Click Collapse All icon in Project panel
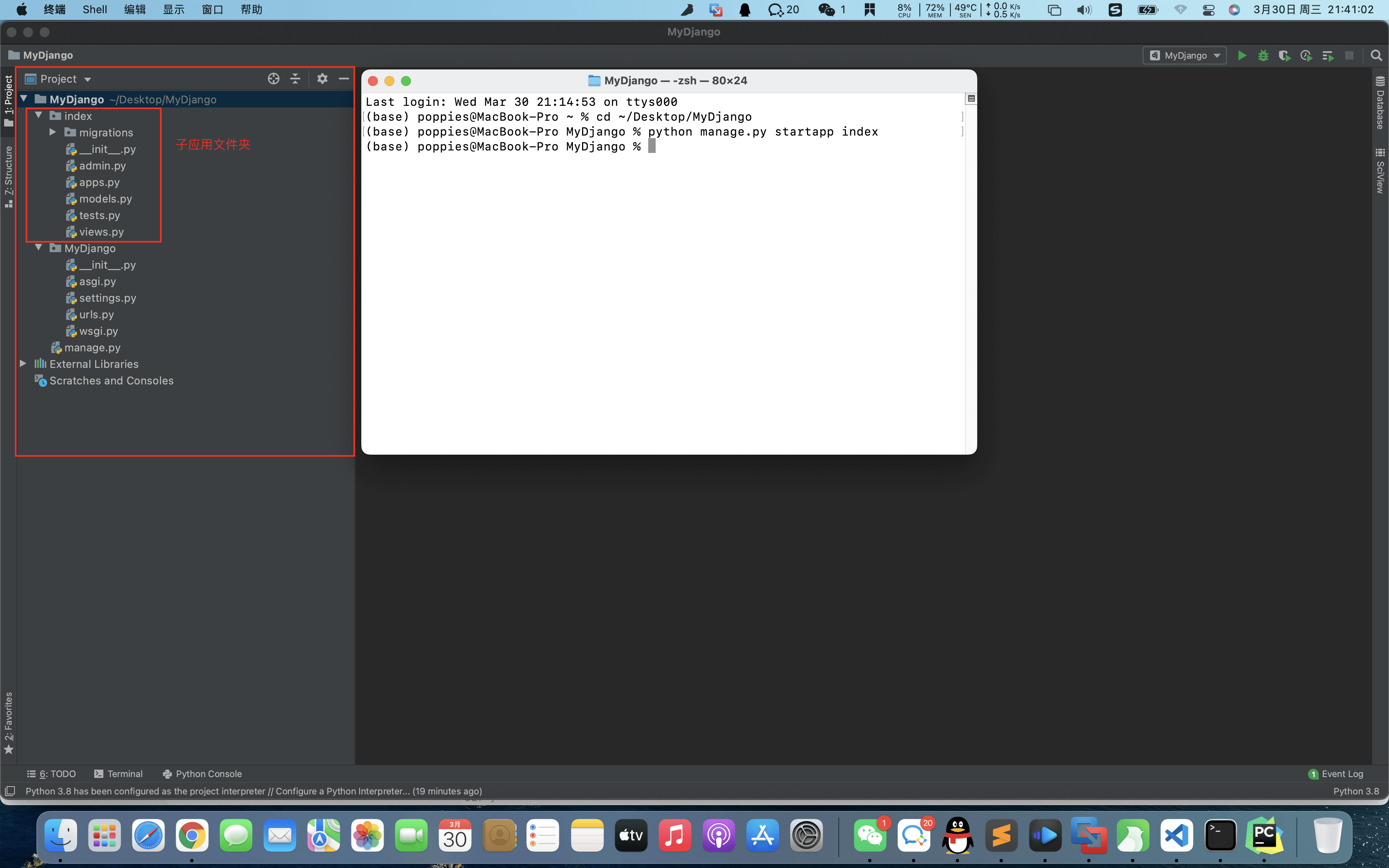Image resolution: width=1389 pixels, height=868 pixels. coord(295,79)
